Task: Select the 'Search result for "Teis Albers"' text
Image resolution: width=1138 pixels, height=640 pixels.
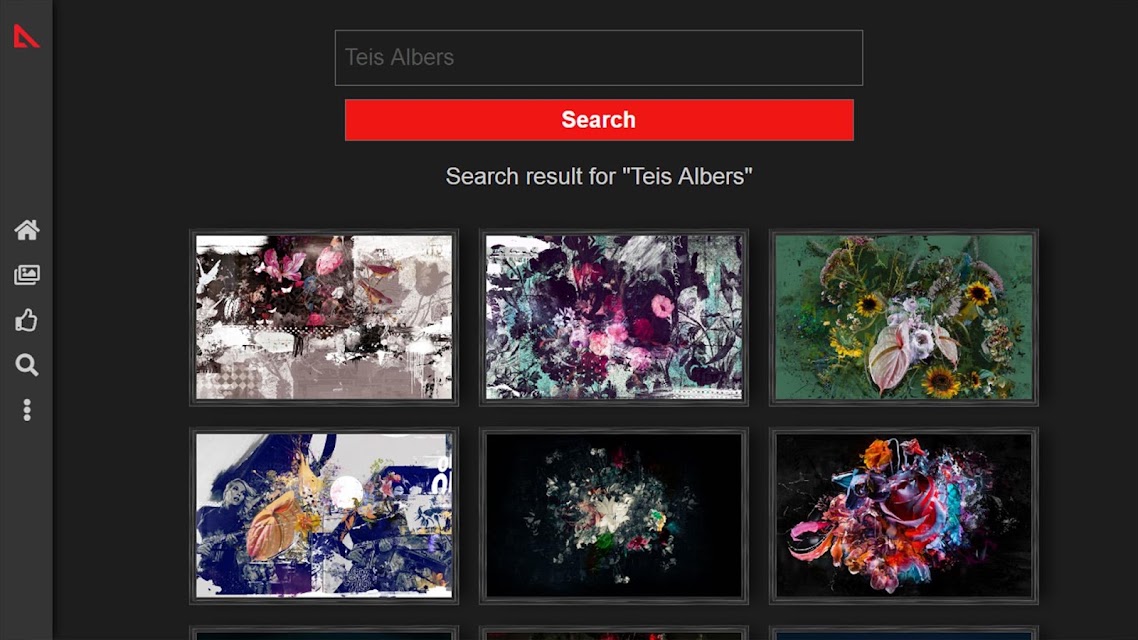Action: [x=599, y=176]
